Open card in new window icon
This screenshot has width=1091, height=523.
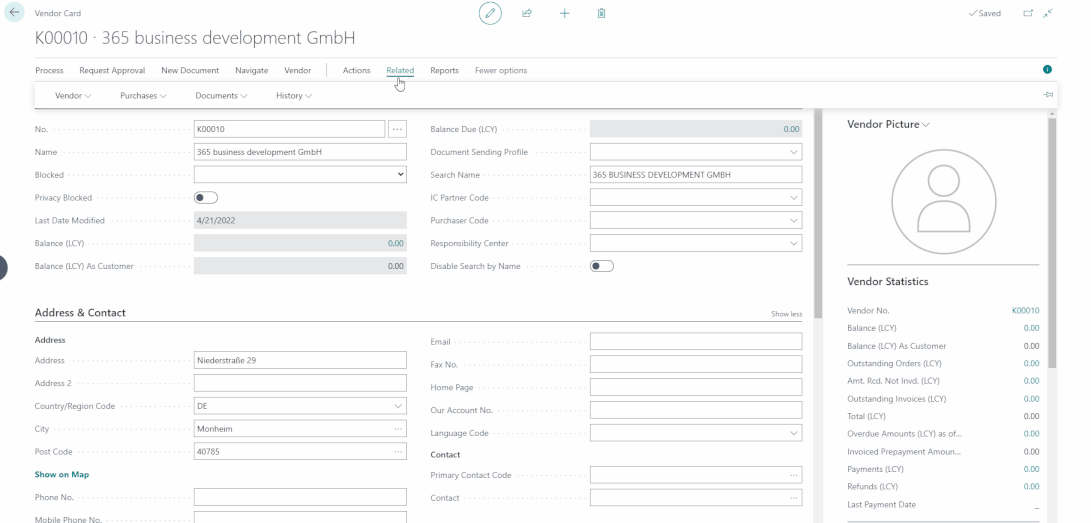click(1028, 13)
